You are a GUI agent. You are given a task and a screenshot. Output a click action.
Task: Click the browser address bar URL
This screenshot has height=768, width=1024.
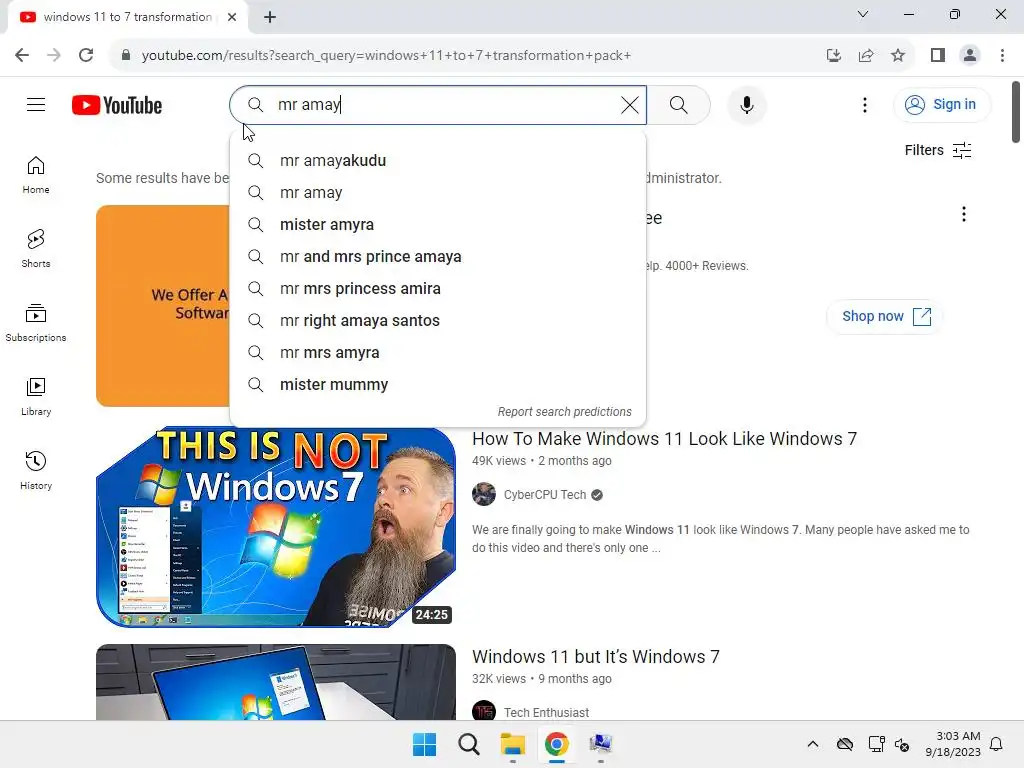pos(386,56)
